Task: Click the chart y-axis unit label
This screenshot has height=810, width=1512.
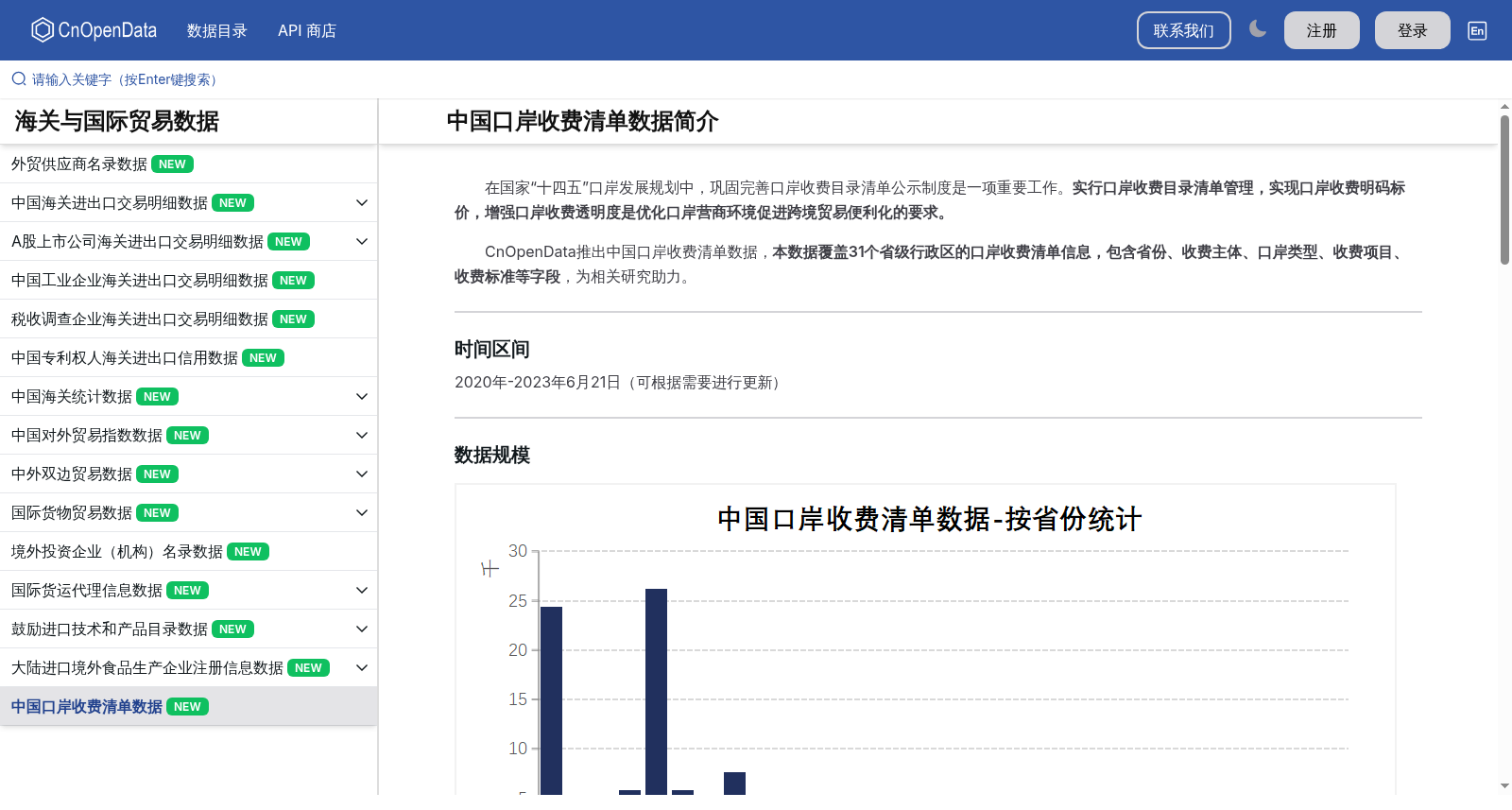Action: [490, 569]
